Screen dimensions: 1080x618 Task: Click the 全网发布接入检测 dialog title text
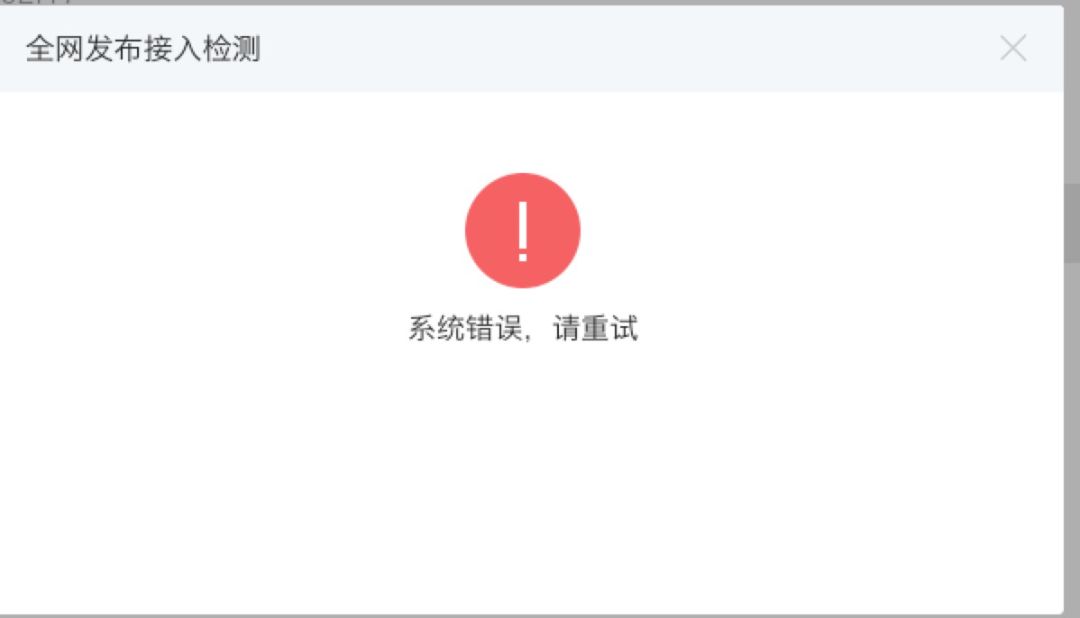click(x=143, y=49)
